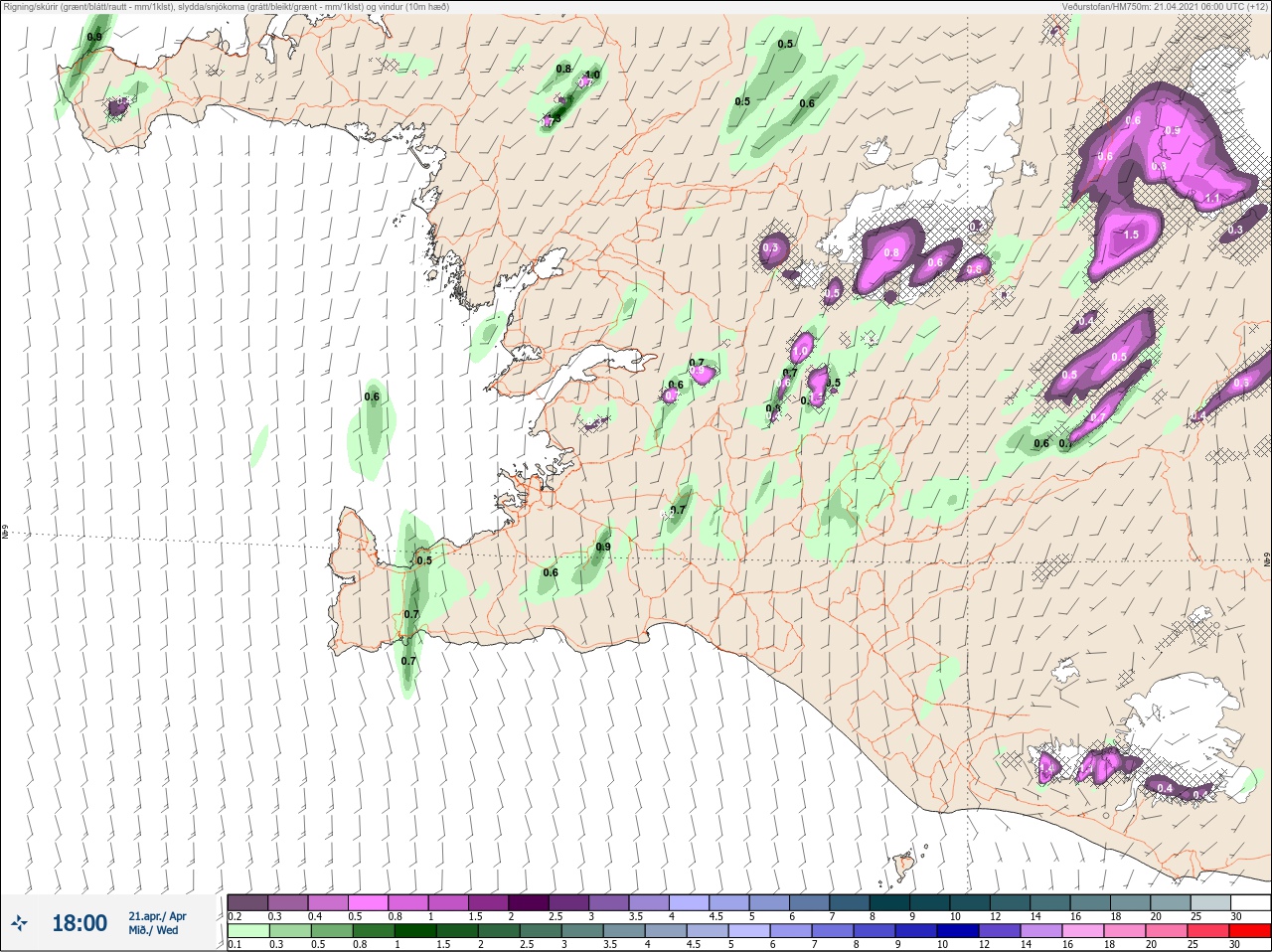This screenshot has height=952, width=1272.
Task: Click the 0.6 value on the offshore green patch west of coast
Action: [373, 397]
